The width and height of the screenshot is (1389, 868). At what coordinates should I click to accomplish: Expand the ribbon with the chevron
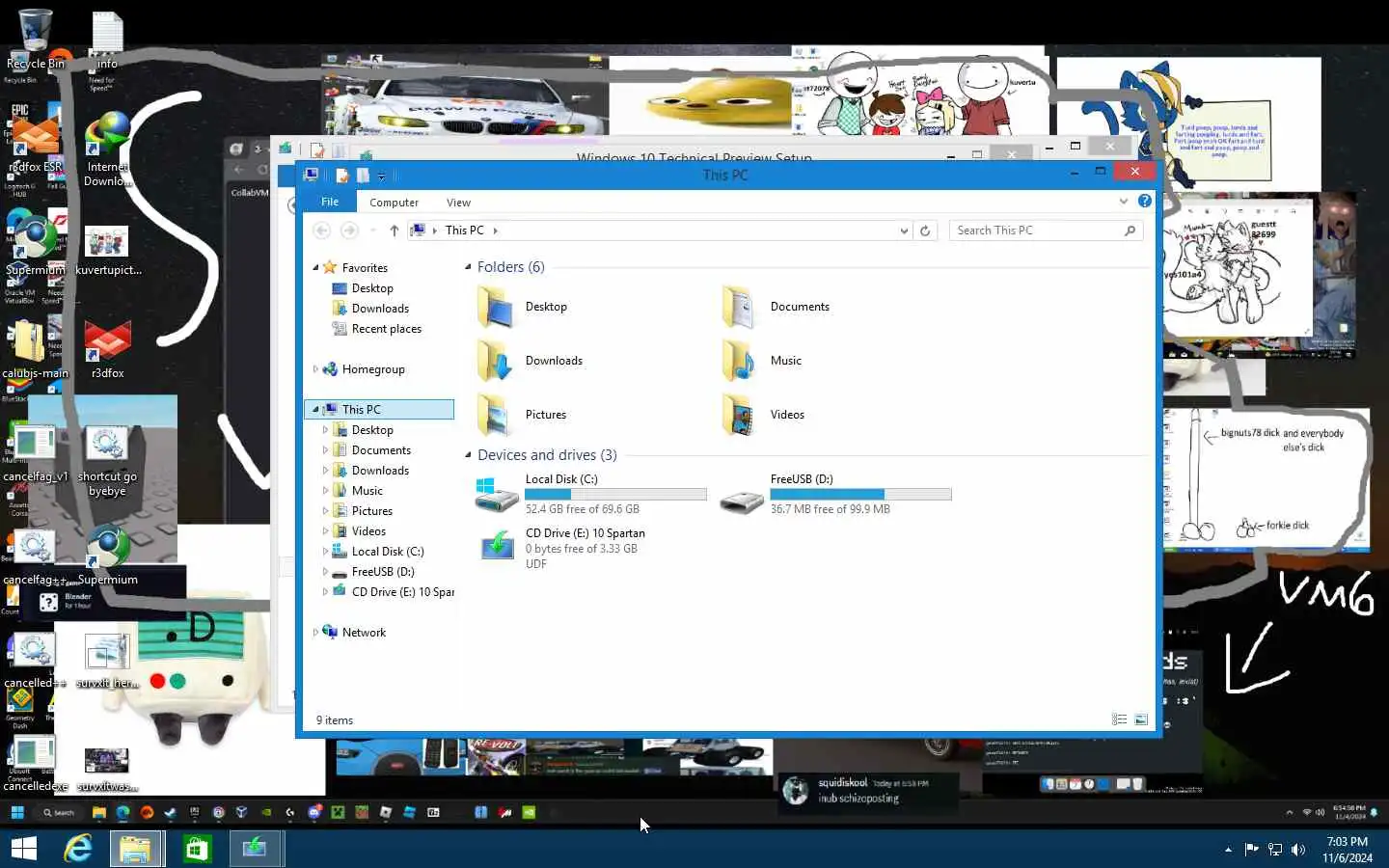[1123, 201]
